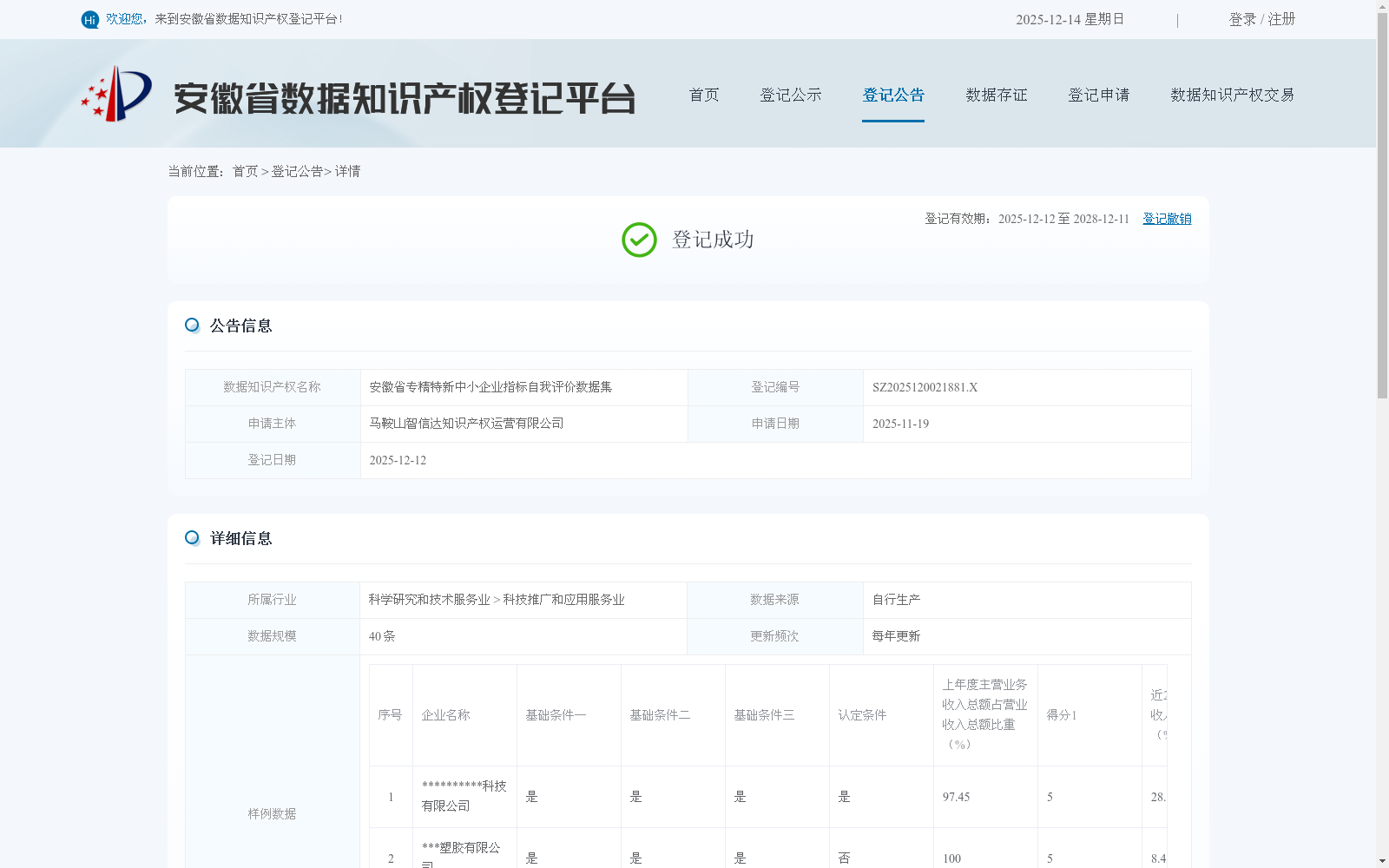
Task: Click the name 安徽省专精特新中小企业指标自我评价数据集
Action: click(x=490, y=387)
